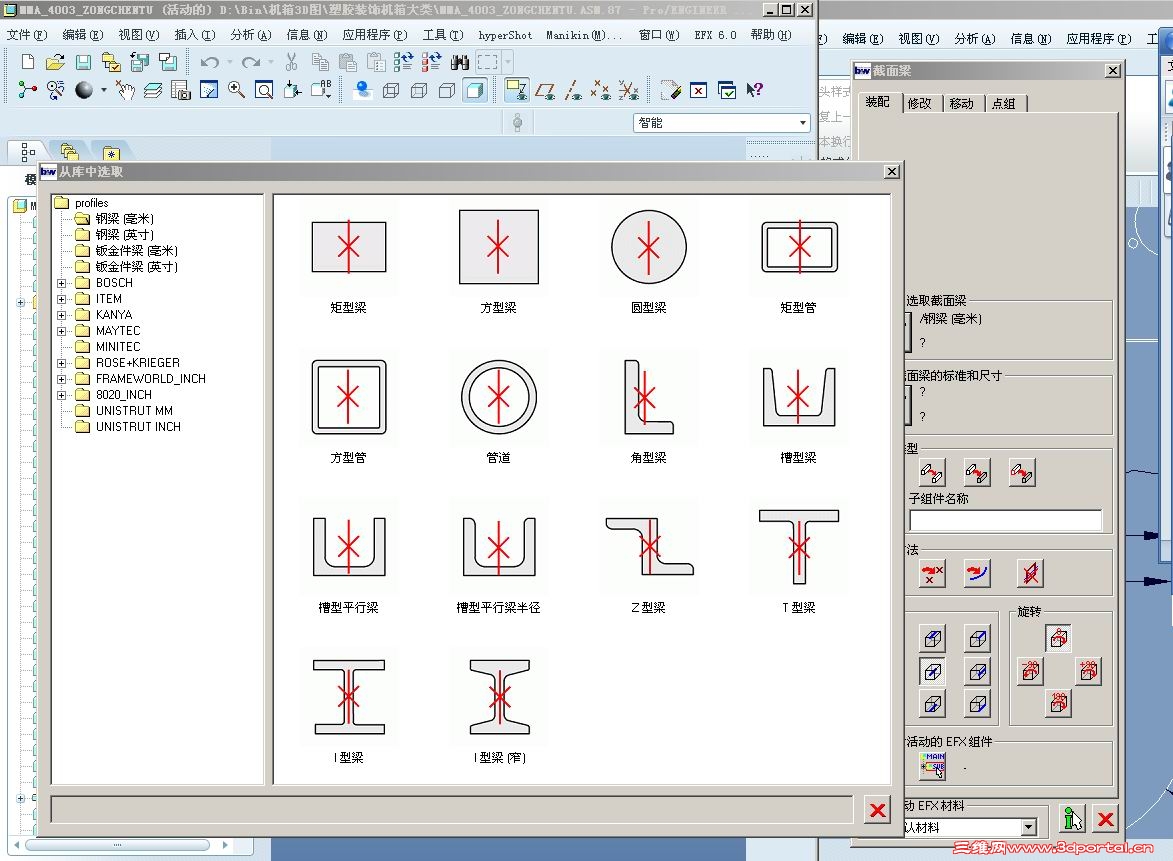Screen dimensions: 1173x861
Task: Click the New file icon in toolbar
Action: [x=28, y=62]
